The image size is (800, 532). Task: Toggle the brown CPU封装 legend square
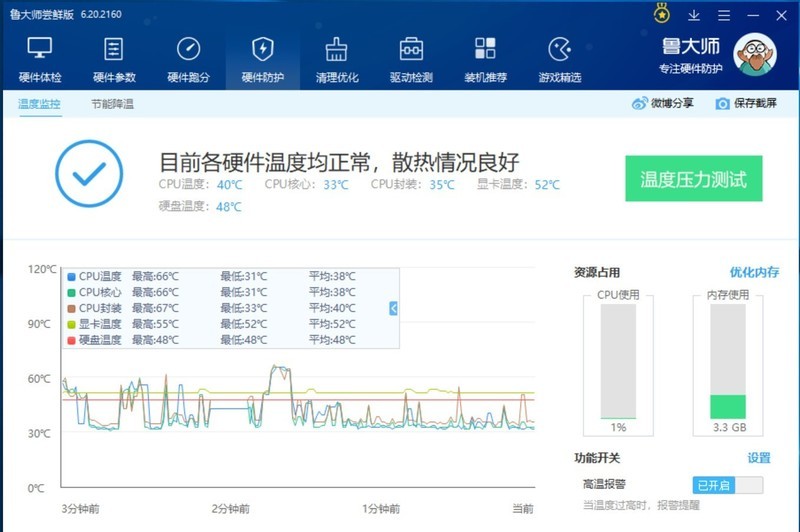click(x=71, y=308)
